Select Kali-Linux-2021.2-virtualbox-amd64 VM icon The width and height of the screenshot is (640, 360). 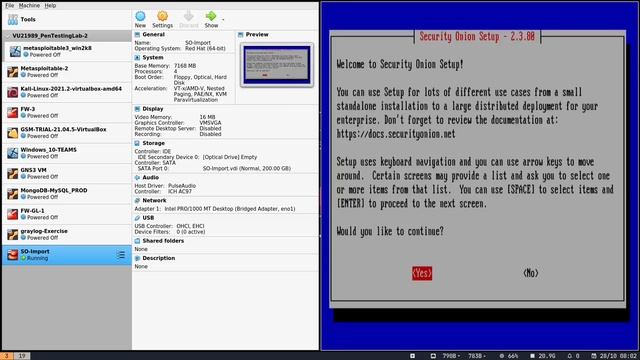coord(13,92)
